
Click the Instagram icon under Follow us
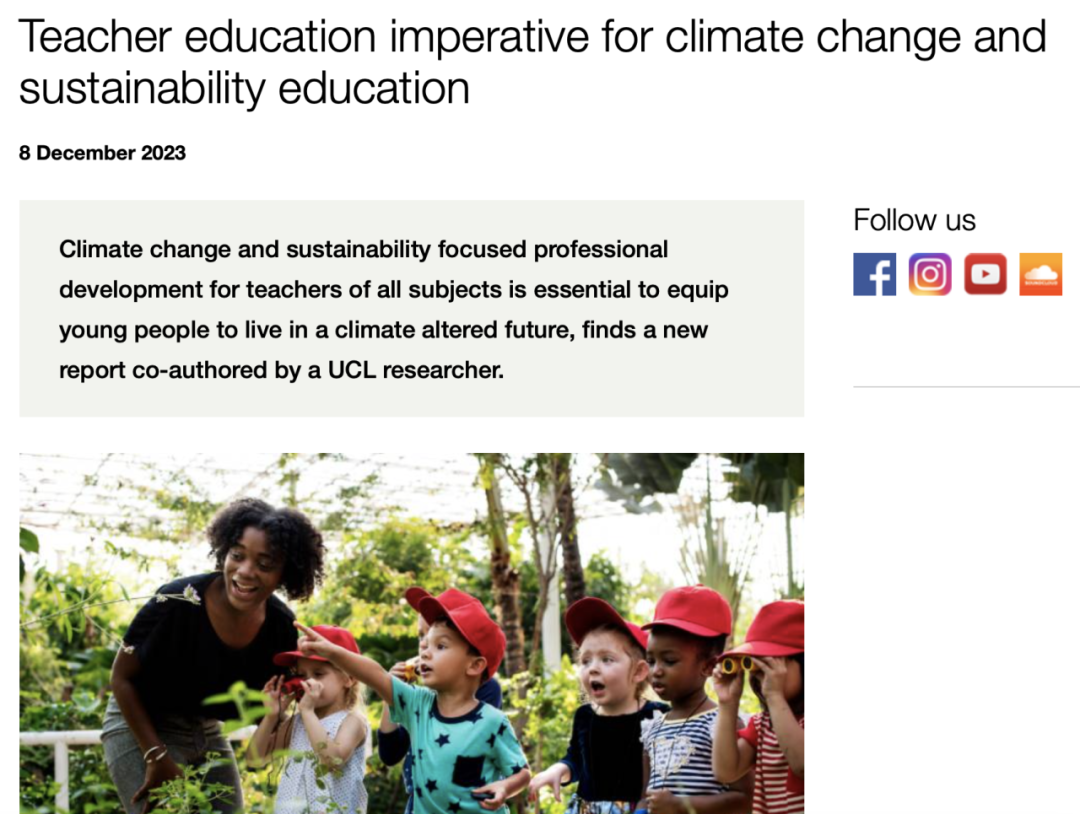pyautogui.click(x=930, y=274)
